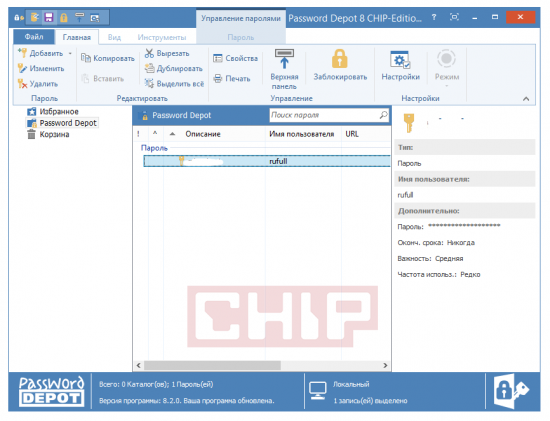Screen dimensions: 550x421
Task: Click the masked password asterisks in details
Action: click(464, 226)
